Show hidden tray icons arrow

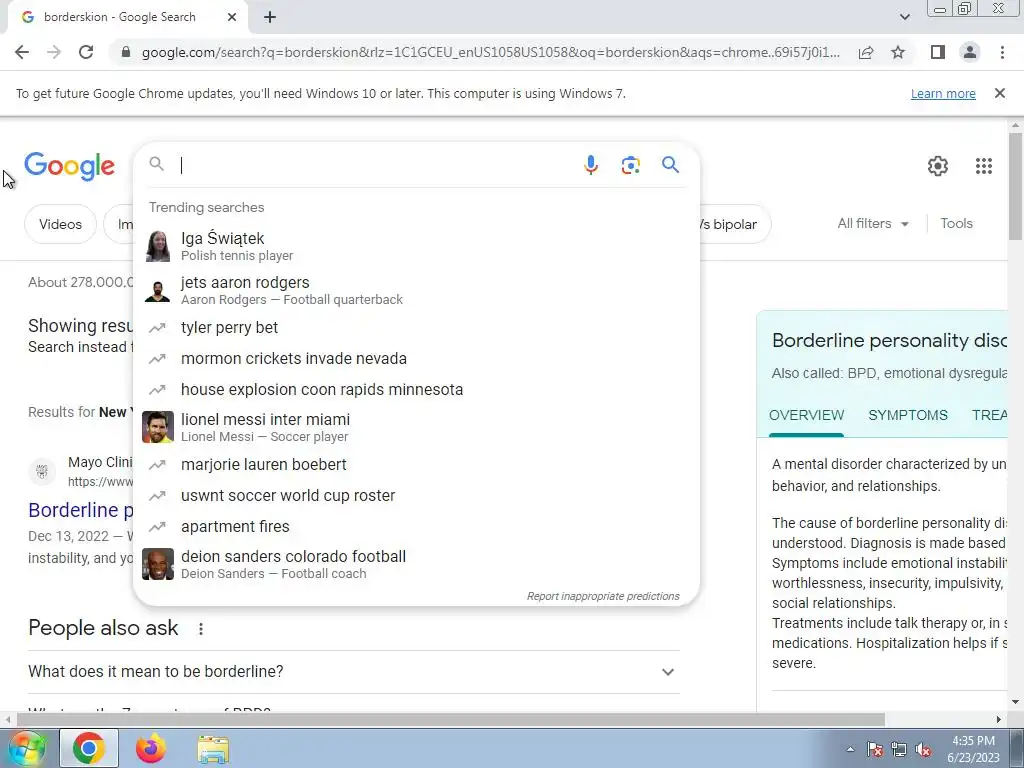[850, 749]
